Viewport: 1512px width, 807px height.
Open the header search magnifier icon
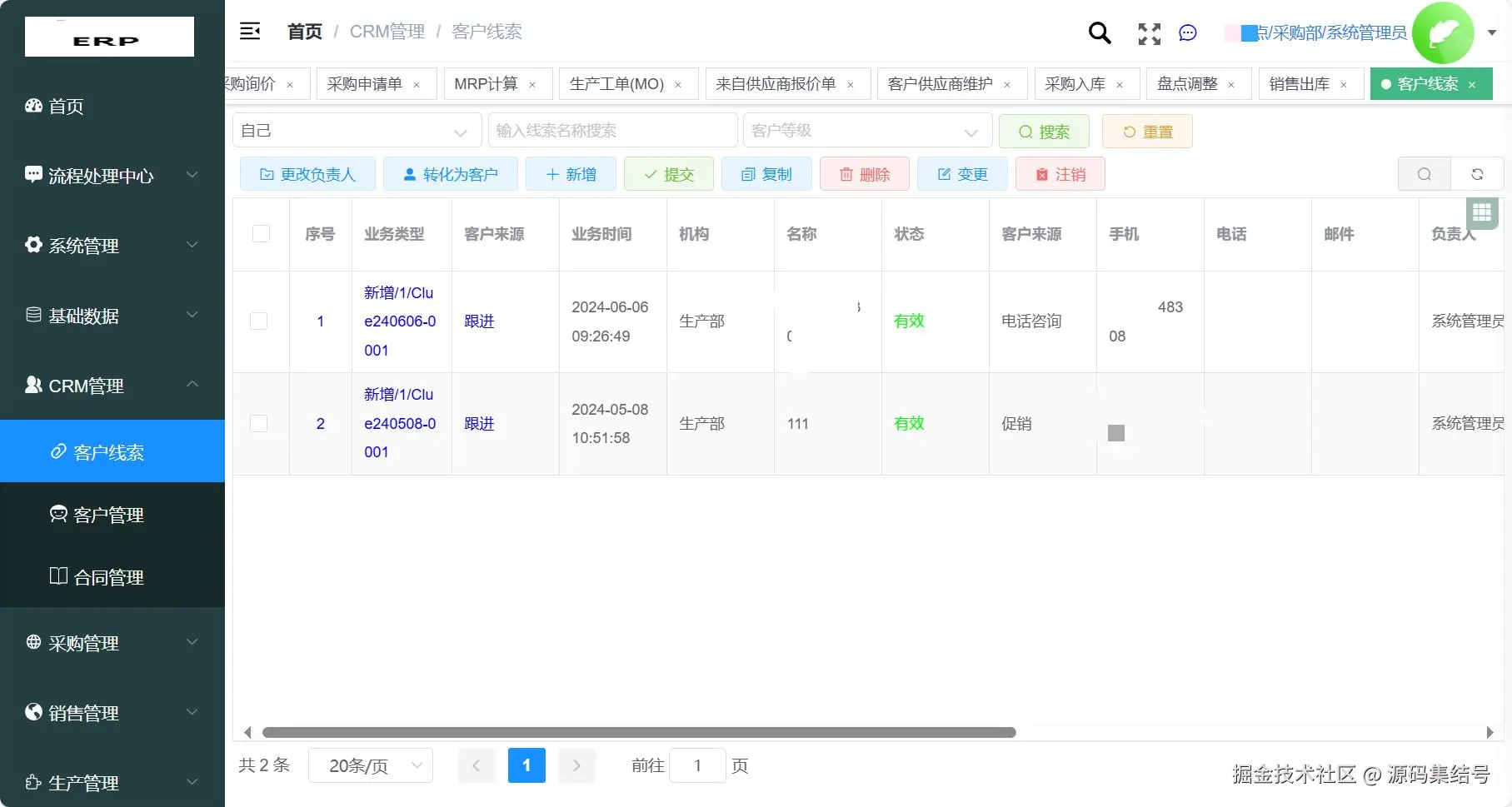coord(1100,32)
